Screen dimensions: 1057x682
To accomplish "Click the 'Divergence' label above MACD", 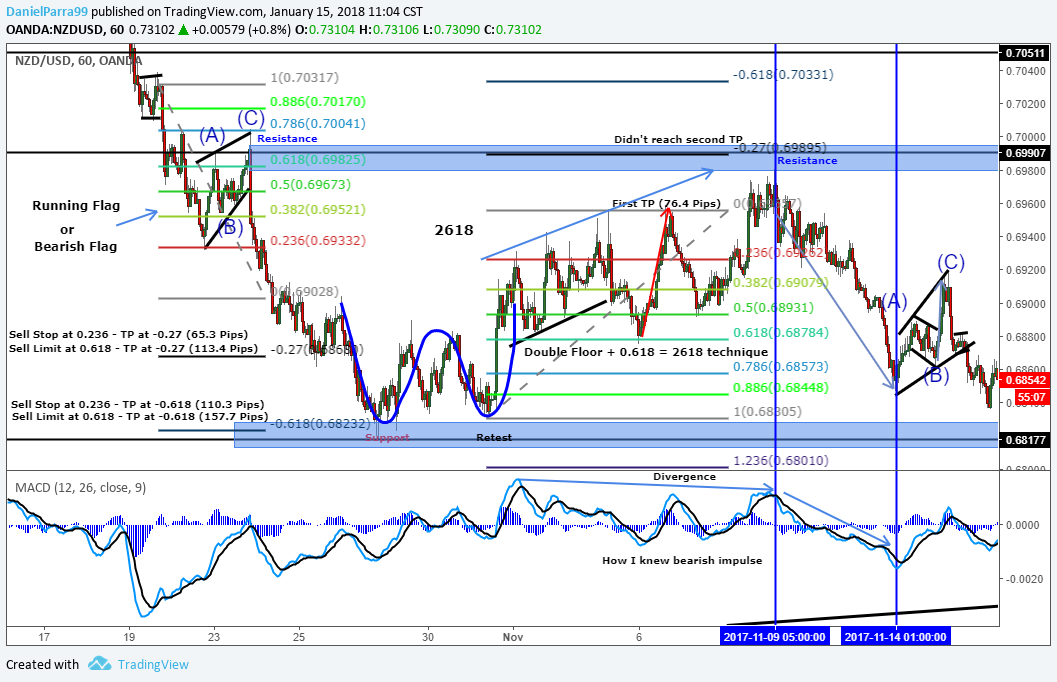I will (684, 476).
